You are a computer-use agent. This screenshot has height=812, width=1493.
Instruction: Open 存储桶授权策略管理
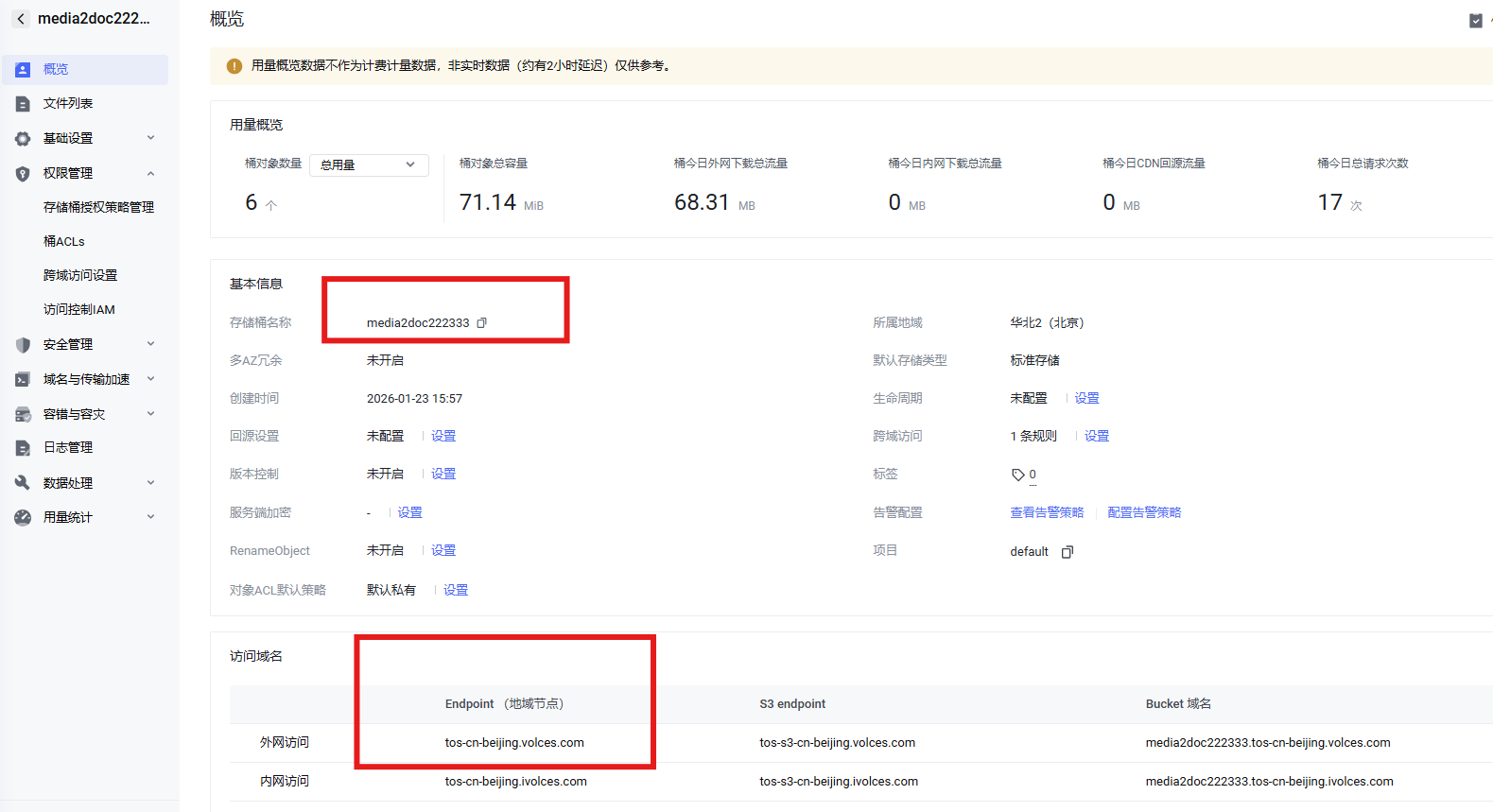coord(98,207)
